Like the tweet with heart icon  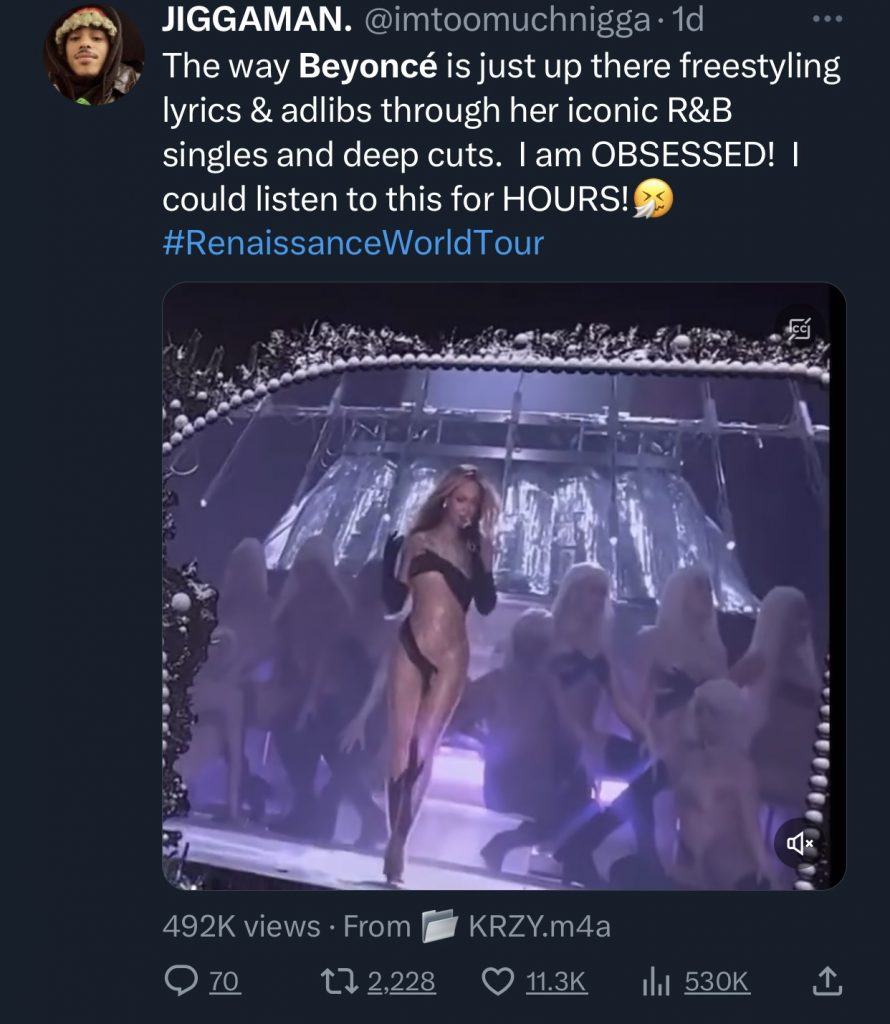[x=497, y=983]
